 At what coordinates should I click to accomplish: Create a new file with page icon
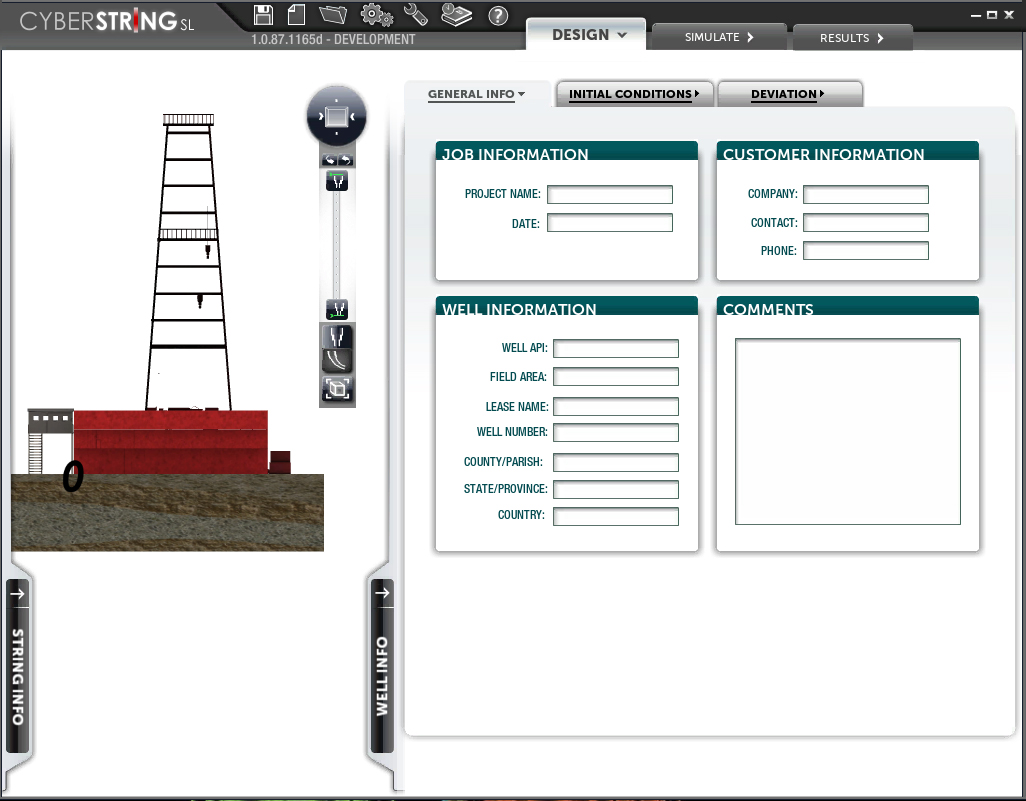[296, 15]
